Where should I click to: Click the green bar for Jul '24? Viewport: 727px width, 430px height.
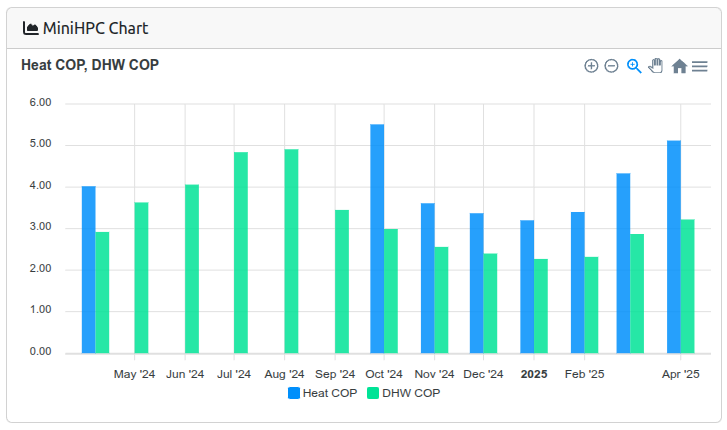pyautogui.click(x=241, y=252)
